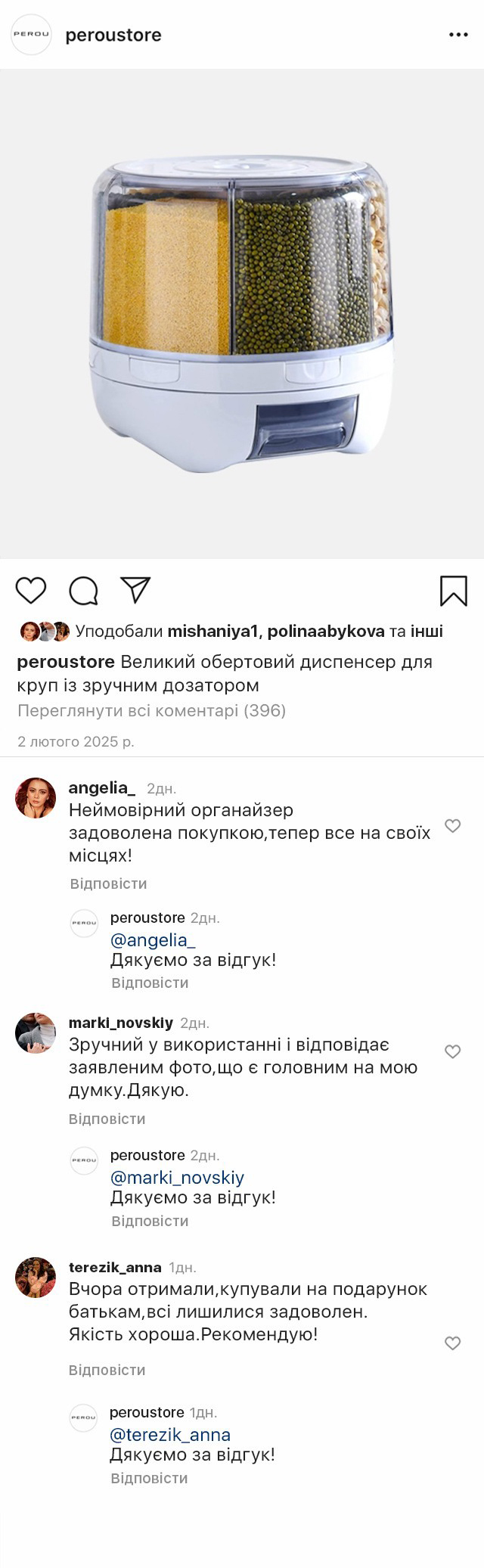Like marki_novskiy's comment

pyautogui.click(x=452, y=1051)
